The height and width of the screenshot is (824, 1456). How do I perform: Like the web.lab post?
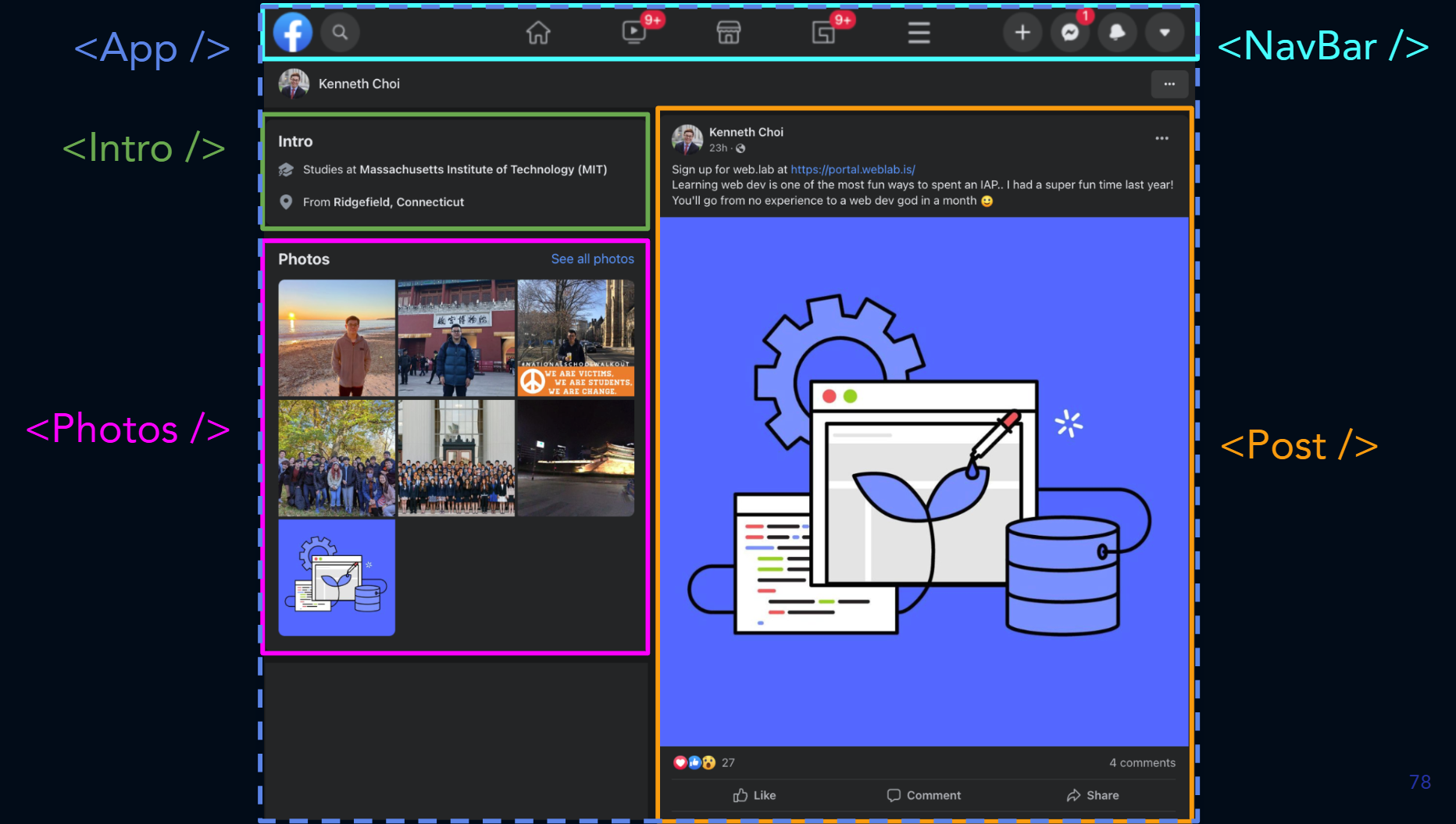point(755,795)
